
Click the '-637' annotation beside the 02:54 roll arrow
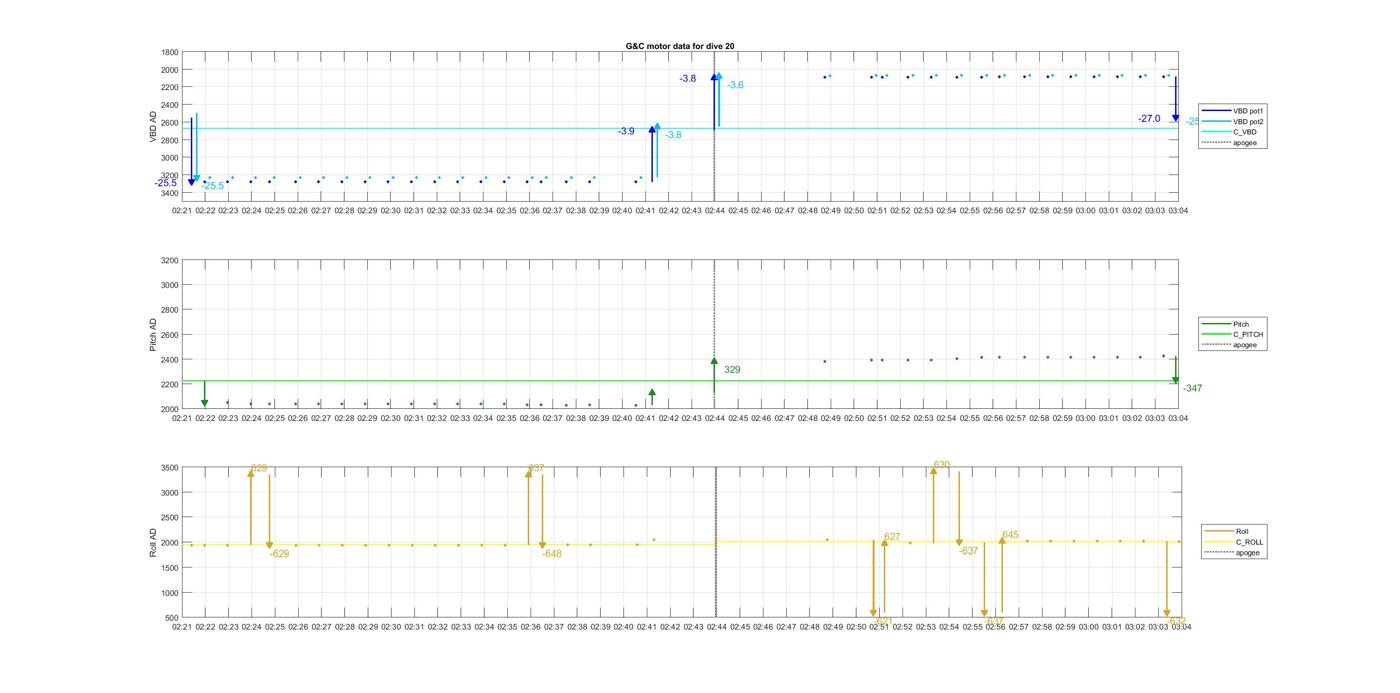tap(968, 551)
